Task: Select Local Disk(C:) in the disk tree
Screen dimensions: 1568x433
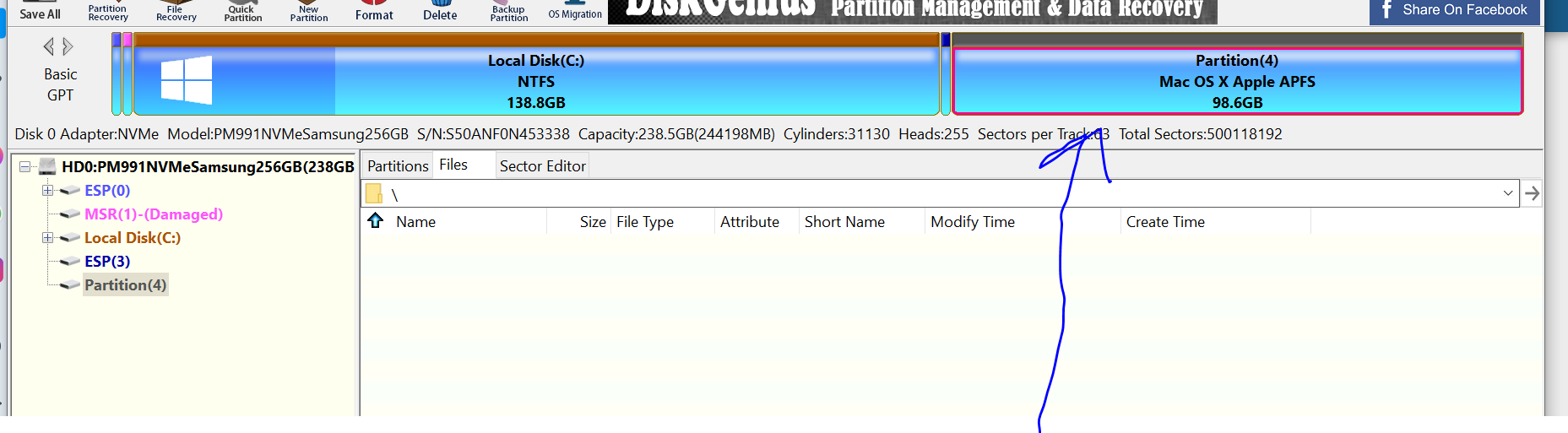Action: click(x=133, y=237)
